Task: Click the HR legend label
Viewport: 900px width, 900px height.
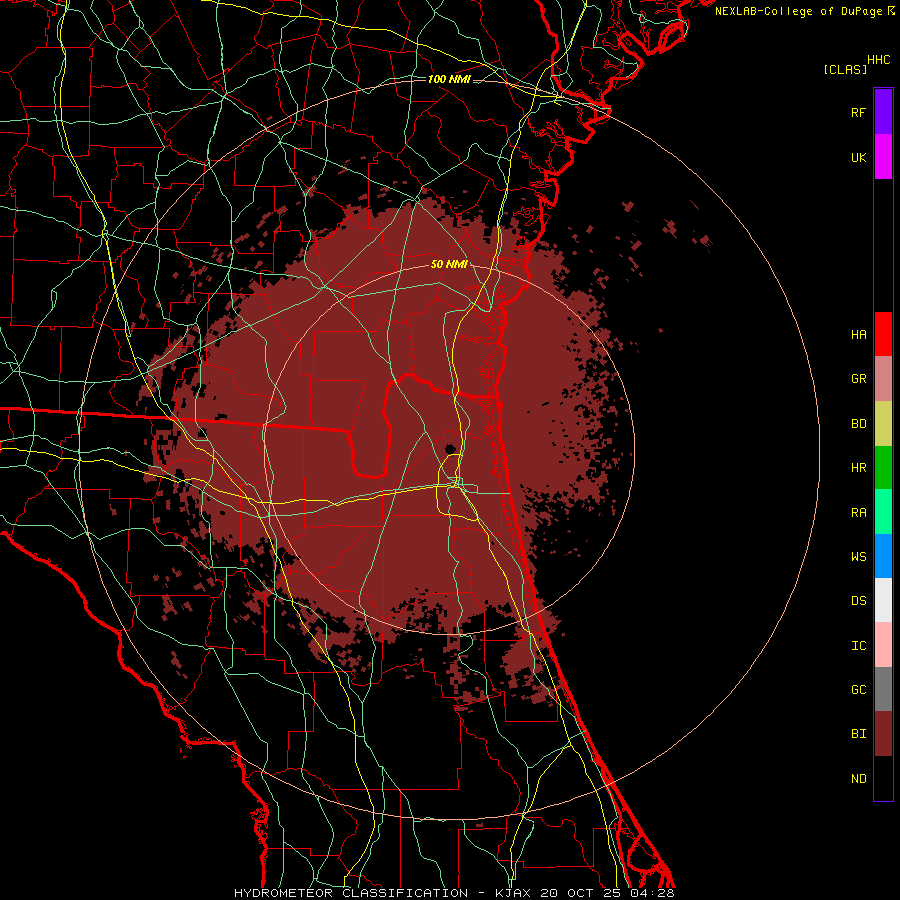Action: [x=858, y=468]
